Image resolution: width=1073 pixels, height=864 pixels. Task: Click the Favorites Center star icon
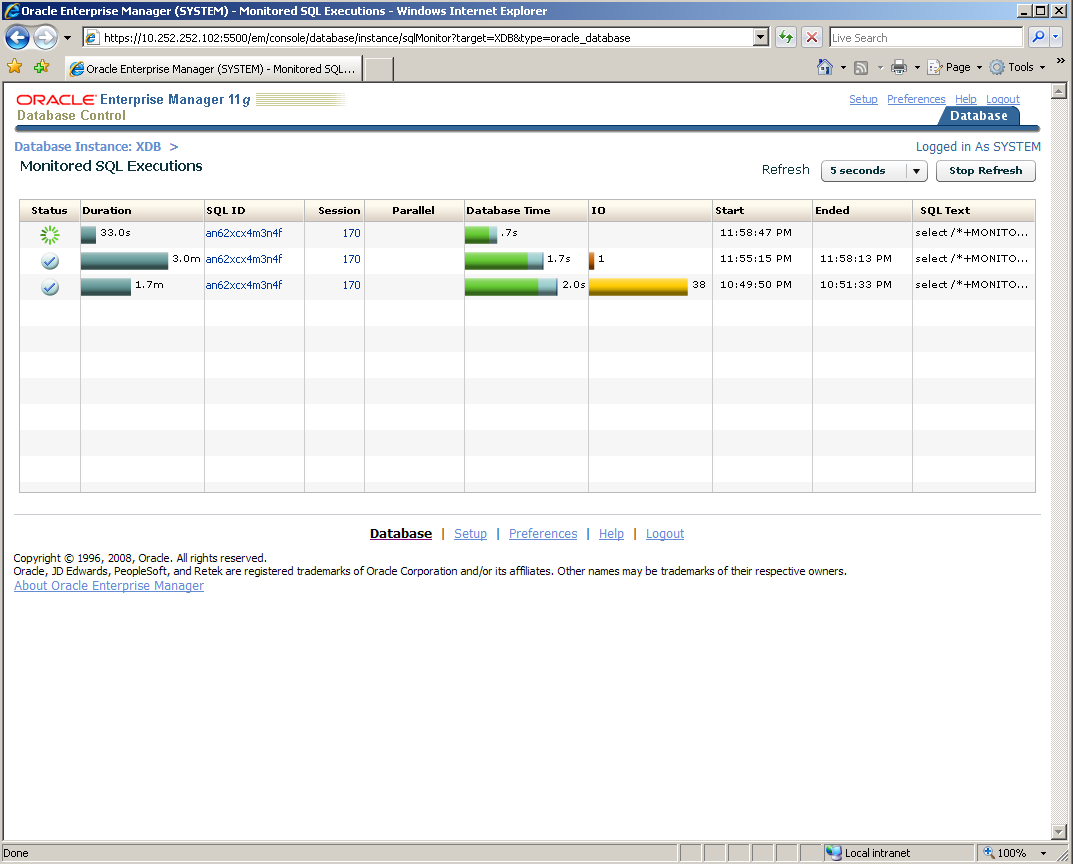click(14, 67)
